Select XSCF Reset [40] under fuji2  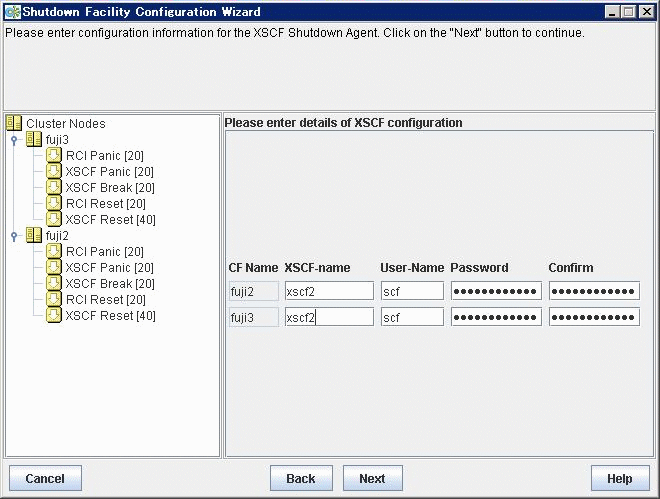coord(110,316)
